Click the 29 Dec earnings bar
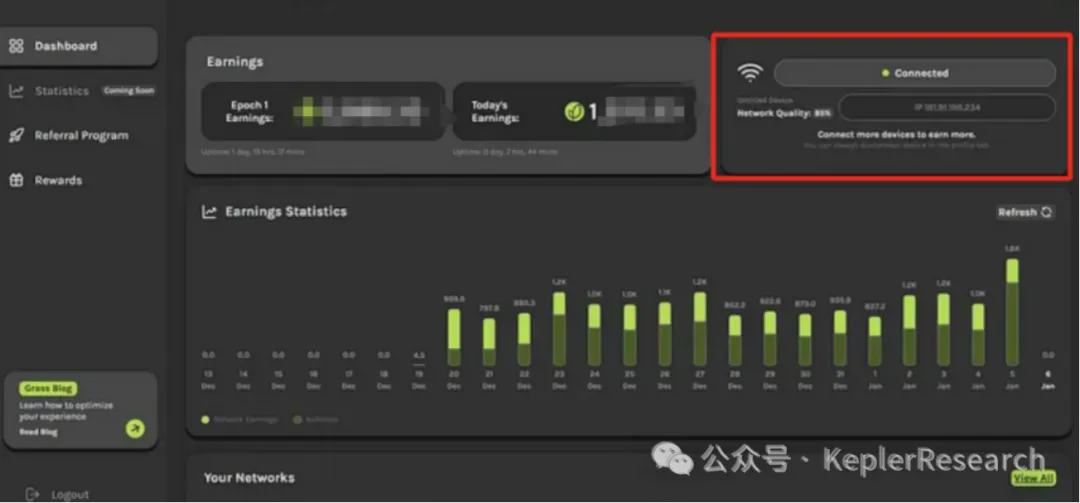Viewport: 1080px width, 503px height. pyautogui.click(x=770, y=338)
